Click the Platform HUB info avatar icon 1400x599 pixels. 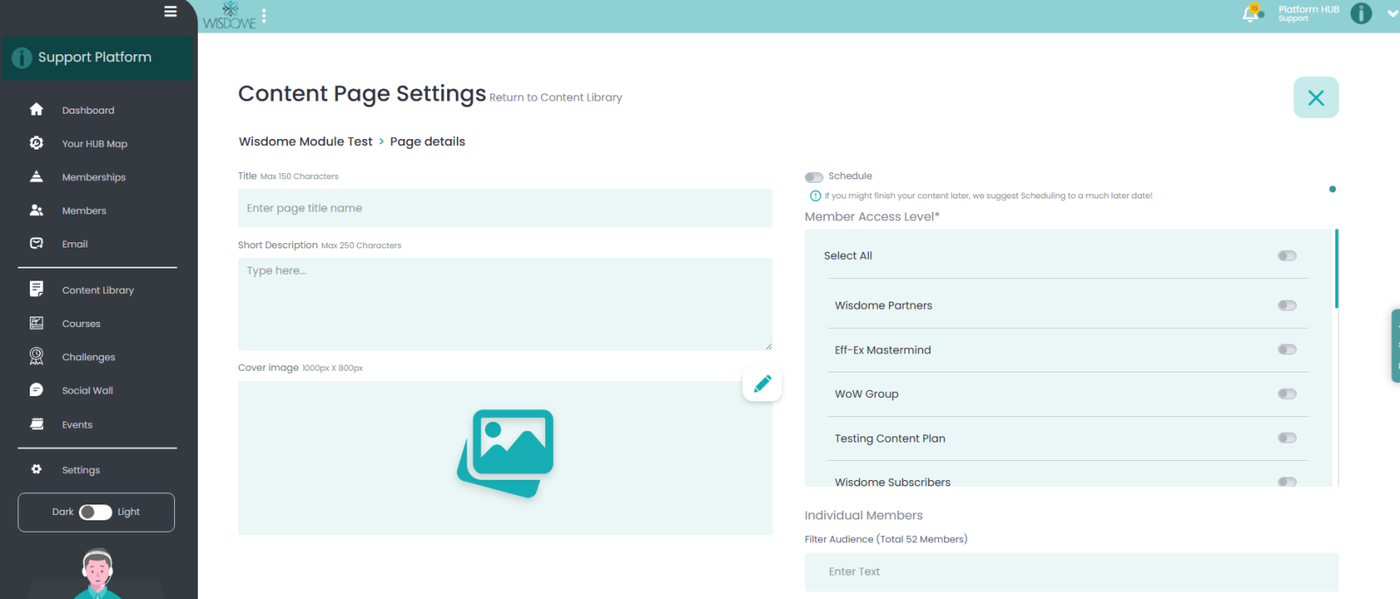[1361, 13]
